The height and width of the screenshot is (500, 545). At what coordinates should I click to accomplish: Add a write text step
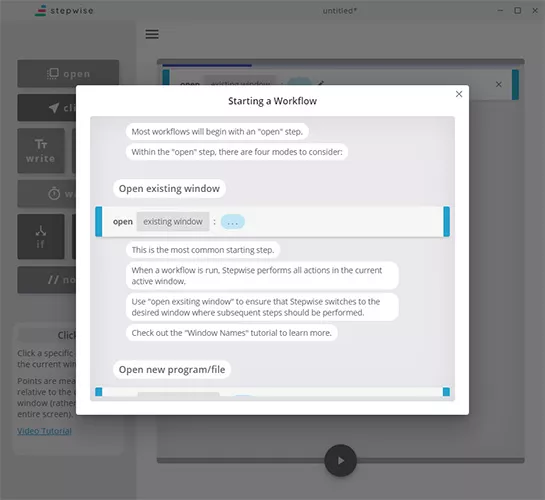(x=41, y=151)
